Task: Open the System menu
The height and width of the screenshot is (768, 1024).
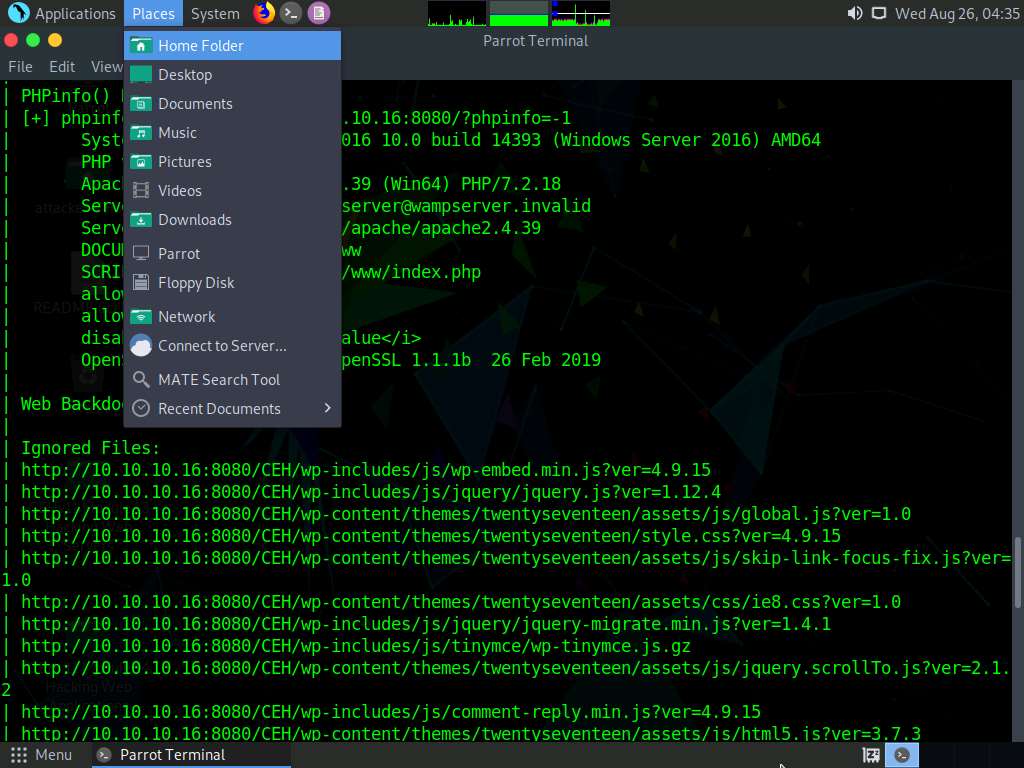Action: [x=215, y=14]
